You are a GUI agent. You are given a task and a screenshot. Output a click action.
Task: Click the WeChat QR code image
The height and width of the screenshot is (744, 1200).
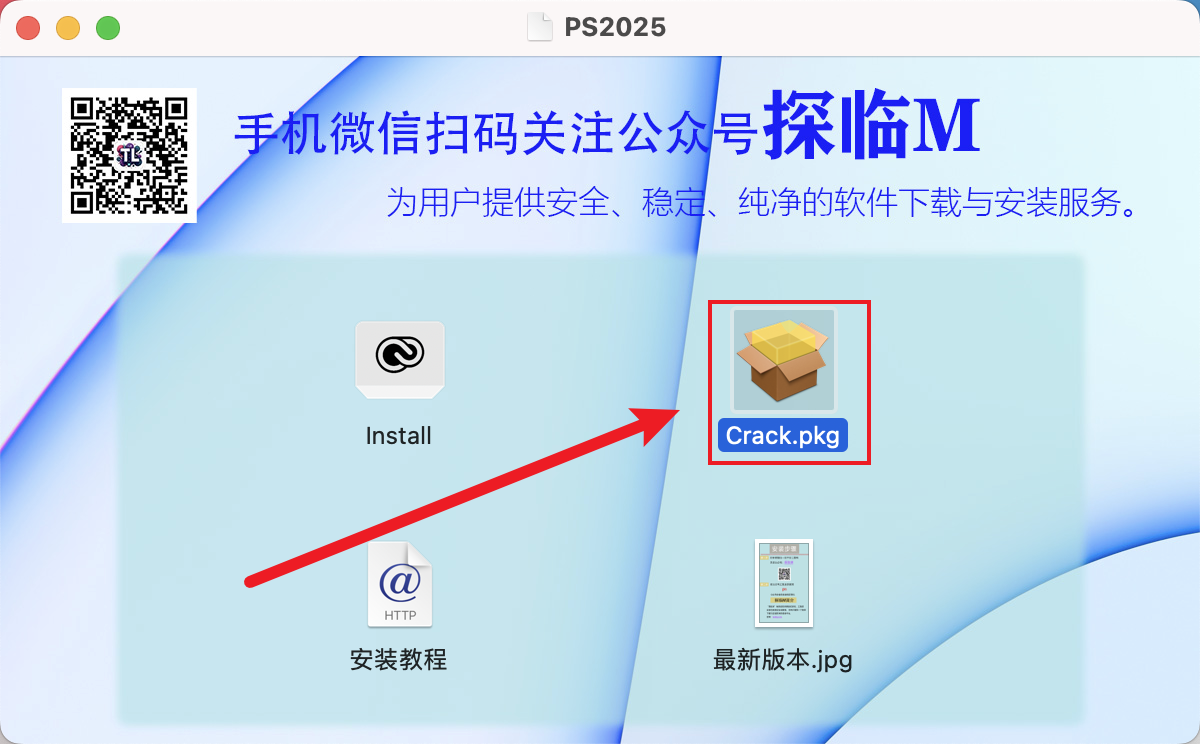pyautogui.click(x=129, y=155)
